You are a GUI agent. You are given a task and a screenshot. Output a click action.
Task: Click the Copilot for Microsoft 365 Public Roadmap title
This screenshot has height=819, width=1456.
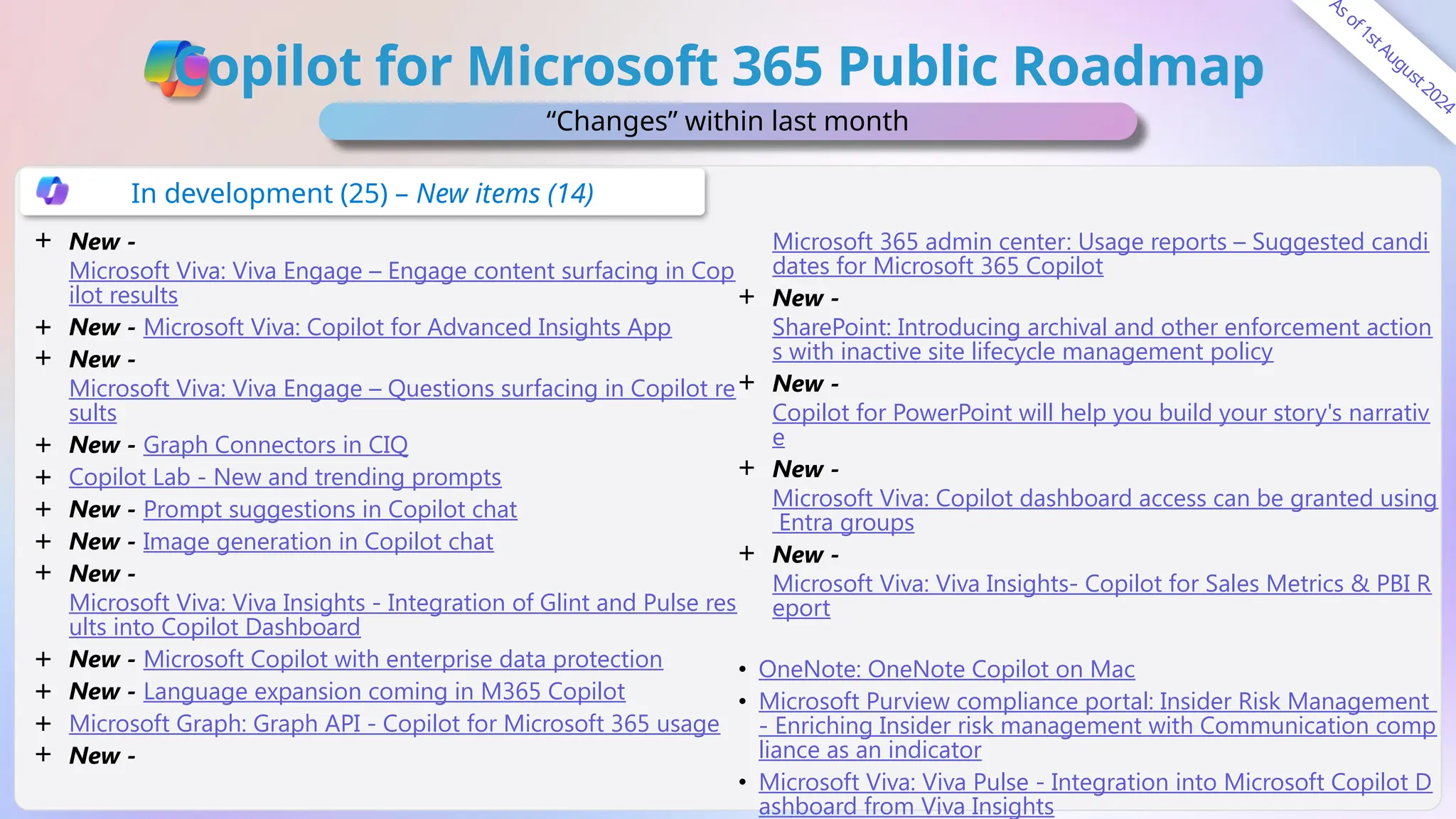(719, 66)
